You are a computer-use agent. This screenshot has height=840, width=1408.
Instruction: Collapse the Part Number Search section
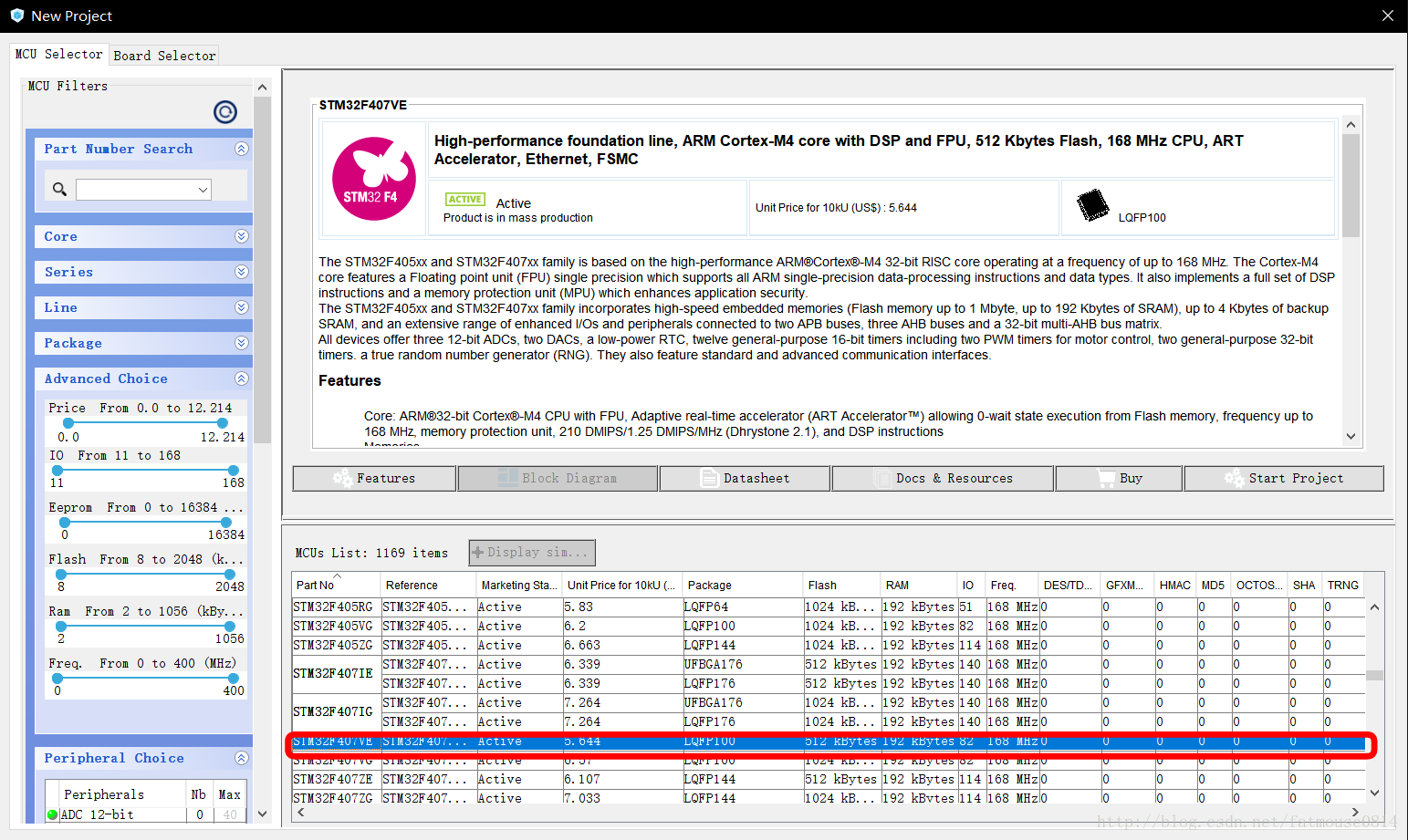point(241,149)
